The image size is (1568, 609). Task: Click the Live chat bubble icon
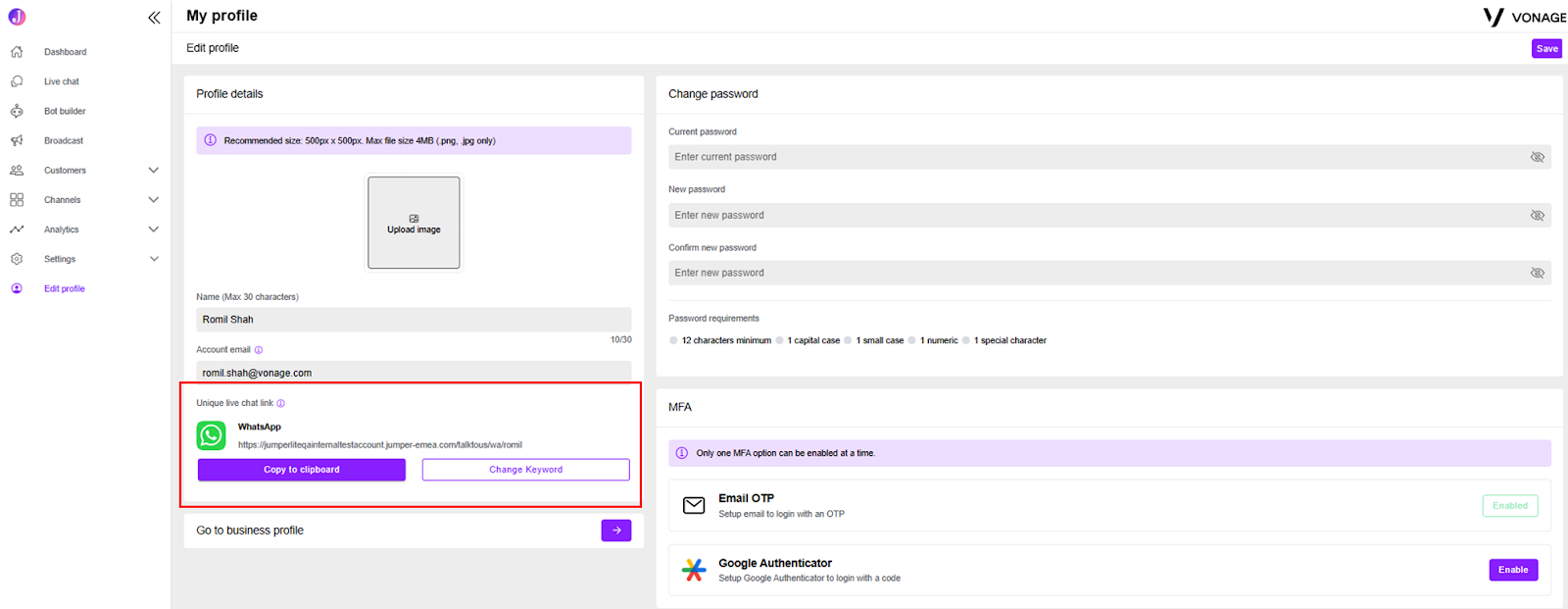coord(17,81)
